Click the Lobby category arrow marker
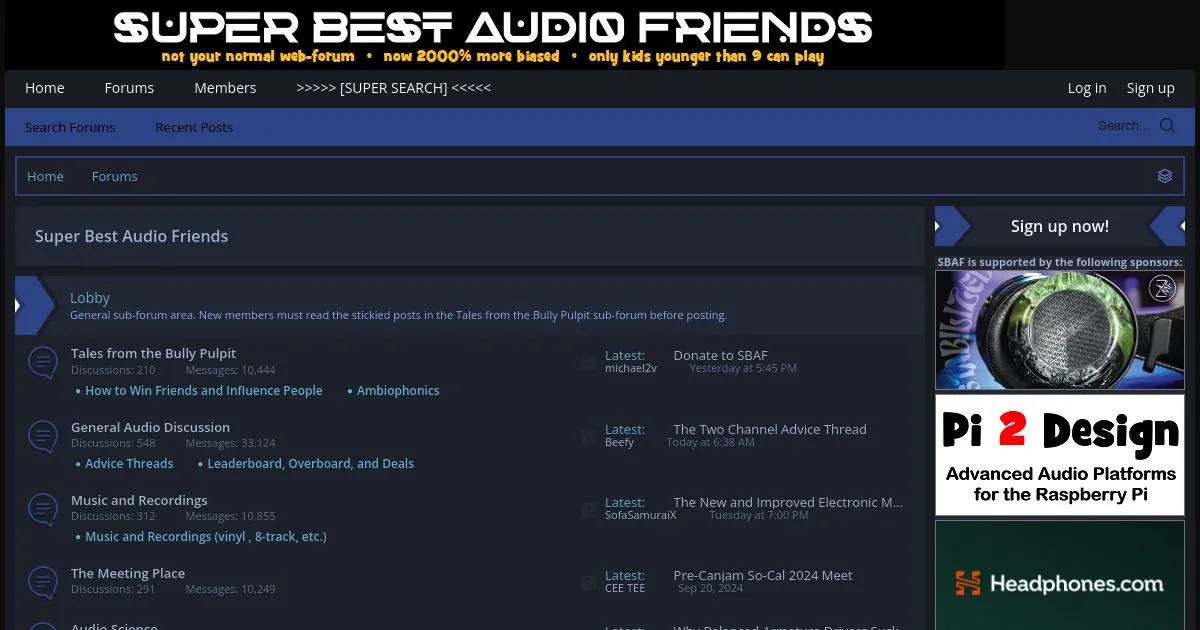This screenshot has height=630, width=1200. pyautogui.click(x=34, y=305)
